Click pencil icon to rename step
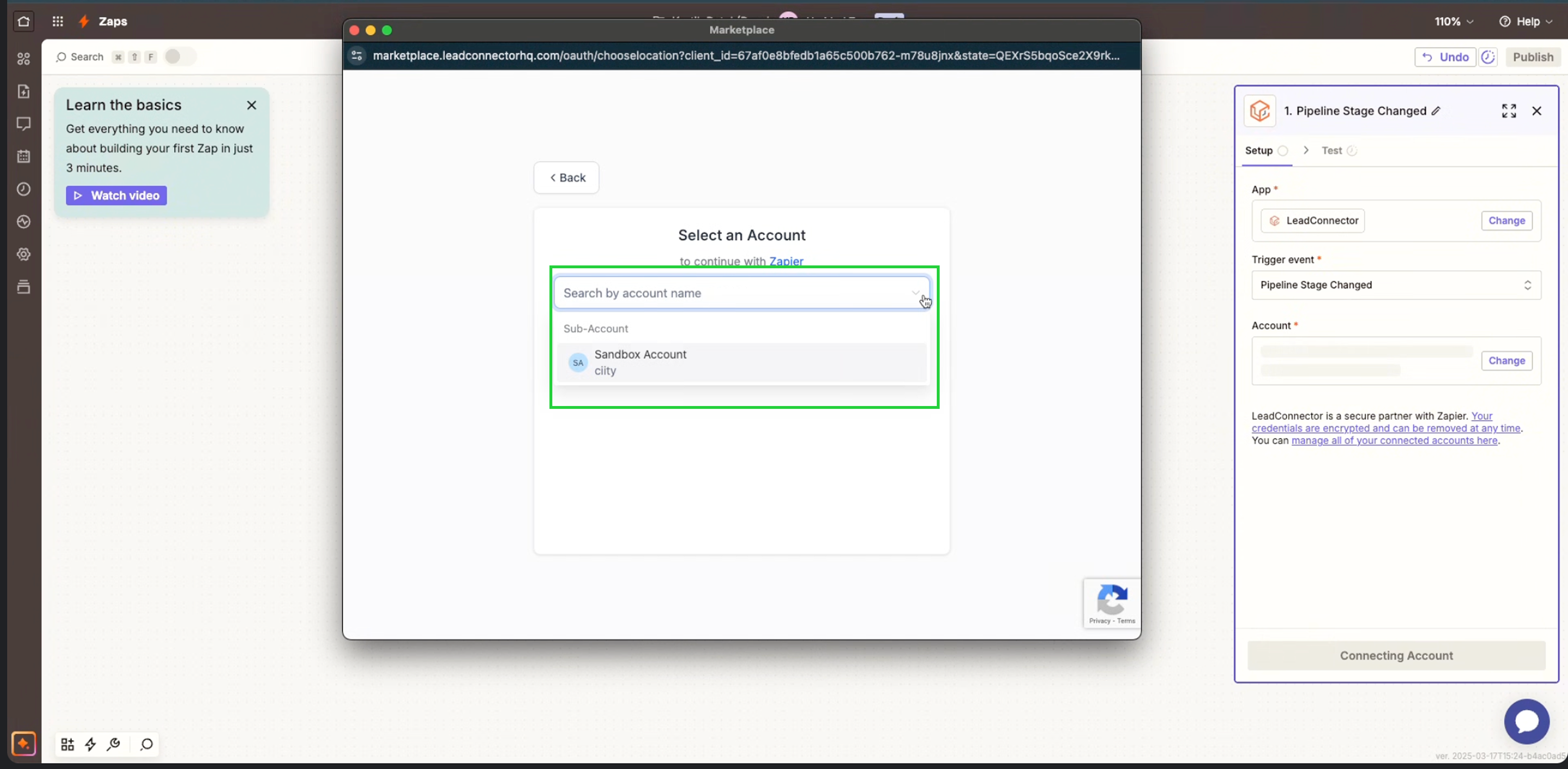Image resolution: width=1568 pixels, height=769 pixels. coord(1436,111)
